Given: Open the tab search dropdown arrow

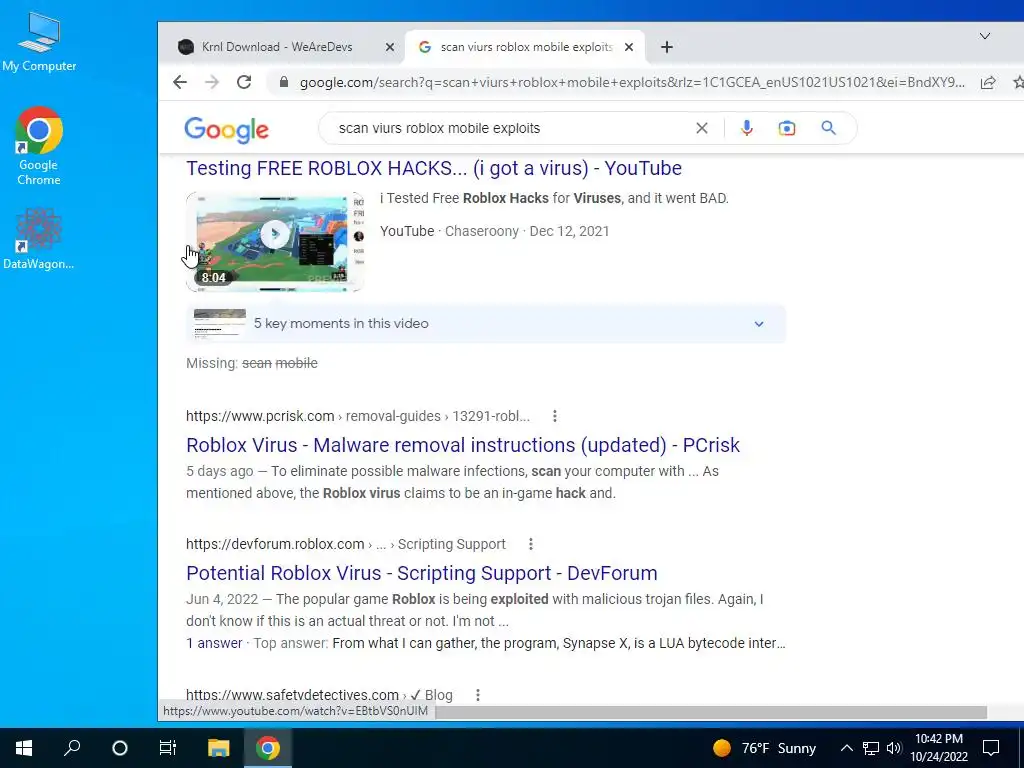Looking at the screenshot, I should 985,36.
